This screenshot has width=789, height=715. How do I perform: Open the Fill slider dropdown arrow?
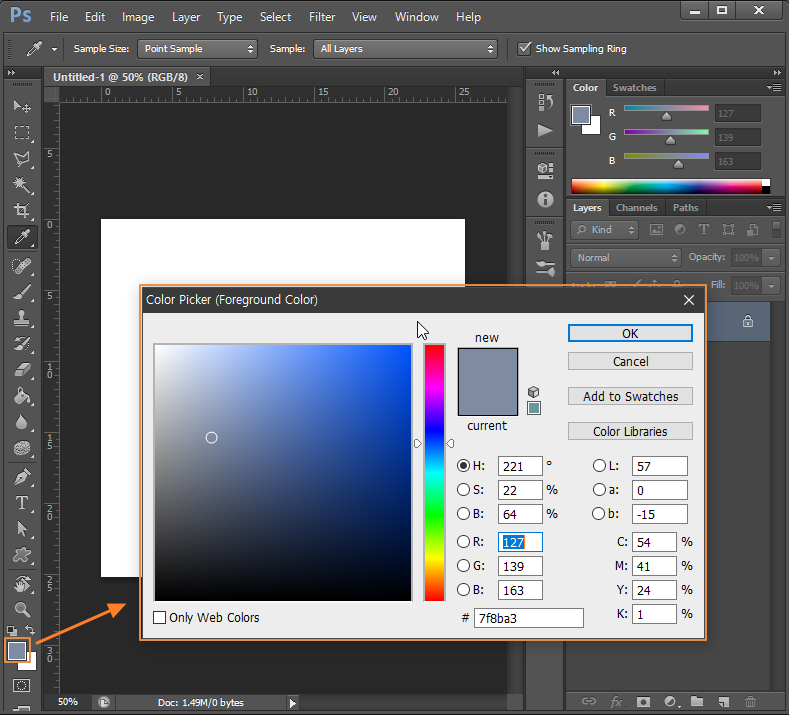(771, 285)
